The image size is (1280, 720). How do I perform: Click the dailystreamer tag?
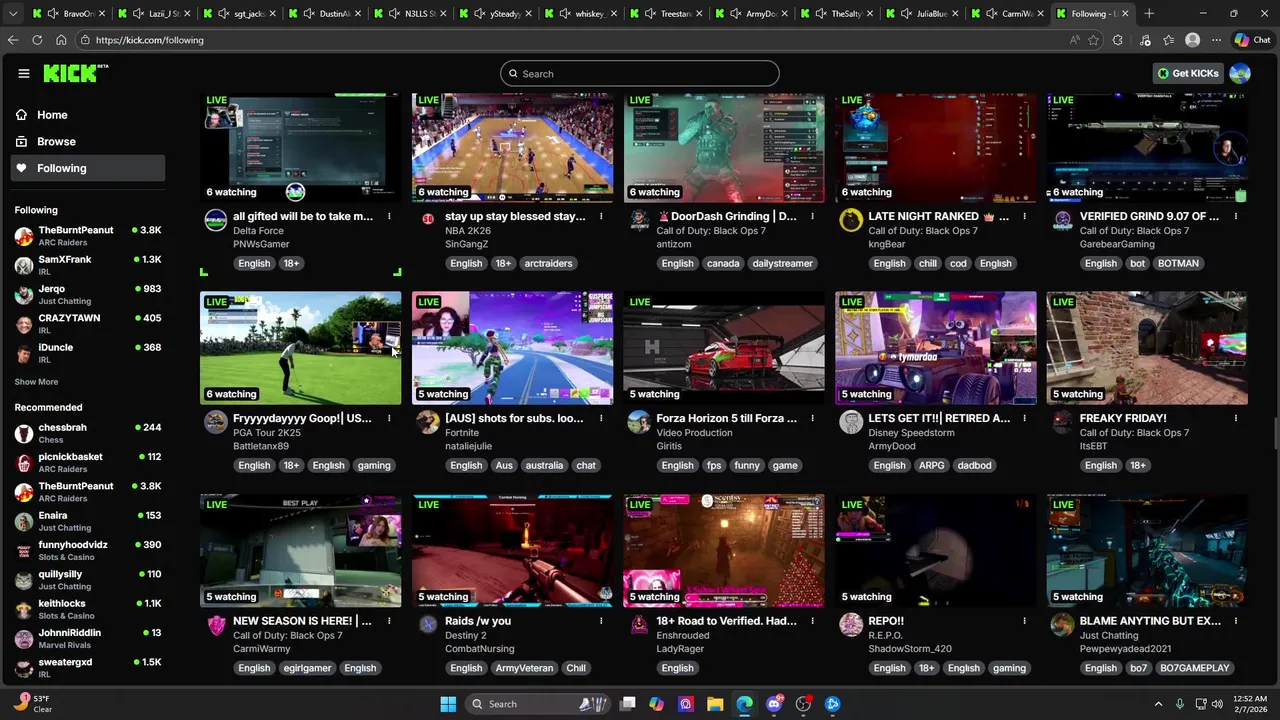coord(783,263)
